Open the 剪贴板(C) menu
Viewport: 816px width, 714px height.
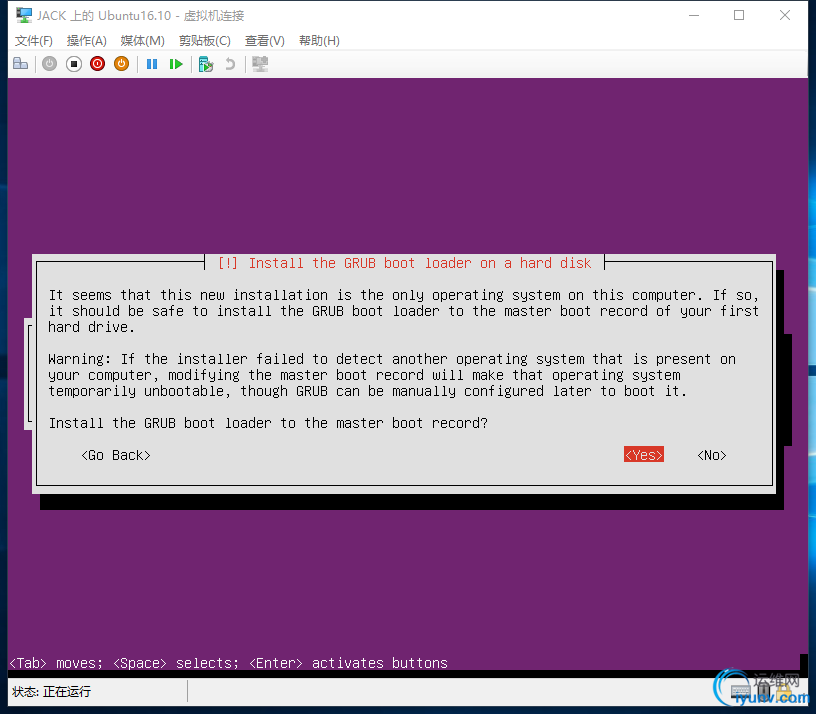205,41
